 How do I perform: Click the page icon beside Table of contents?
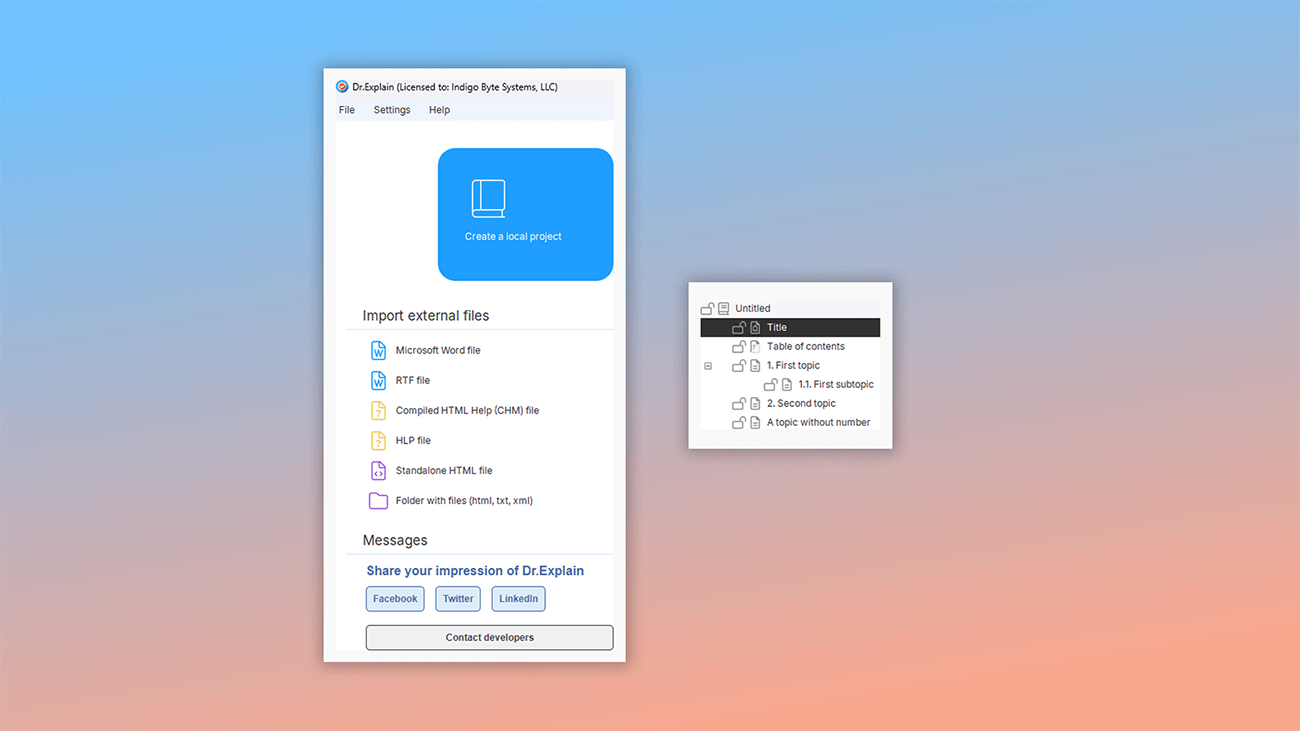pyautogui.click(x=755, y=346)
